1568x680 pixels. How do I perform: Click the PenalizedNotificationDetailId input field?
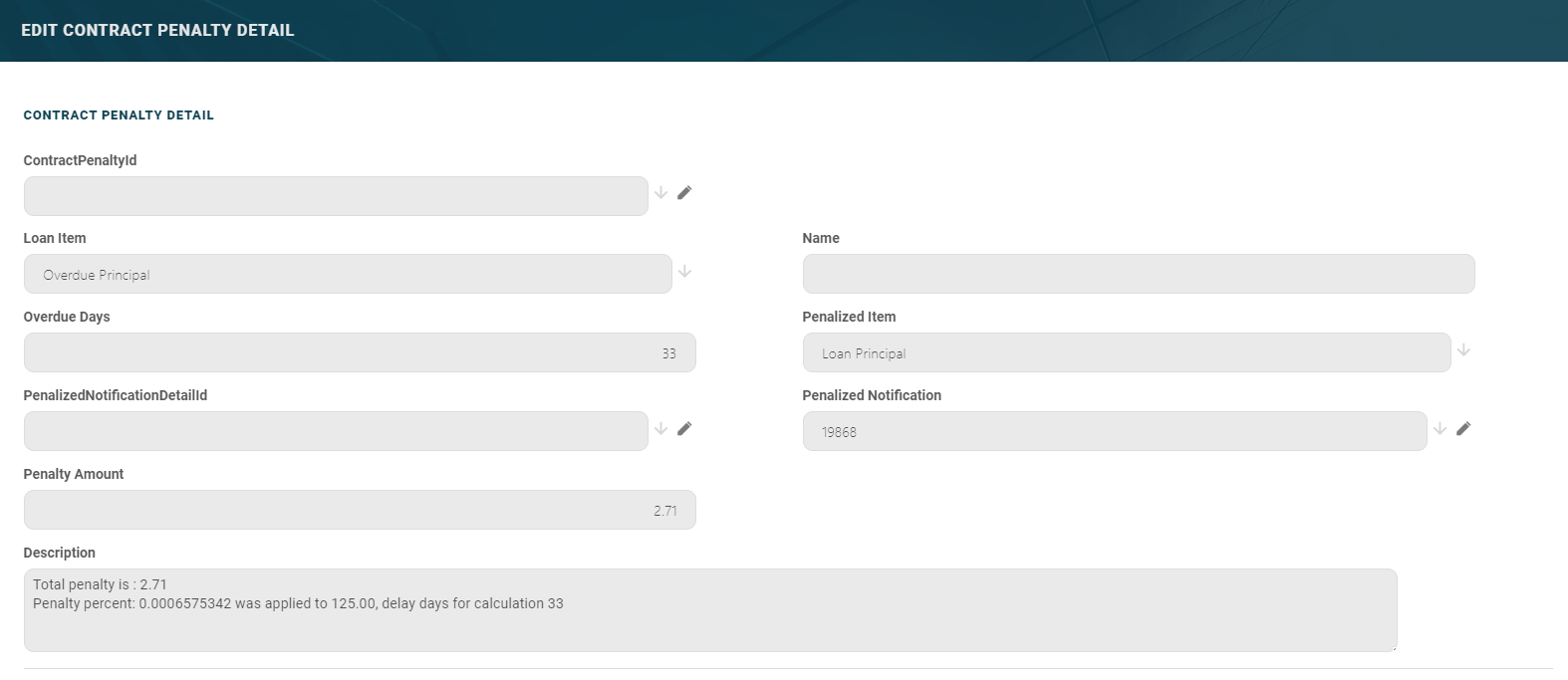click(336, 432)
